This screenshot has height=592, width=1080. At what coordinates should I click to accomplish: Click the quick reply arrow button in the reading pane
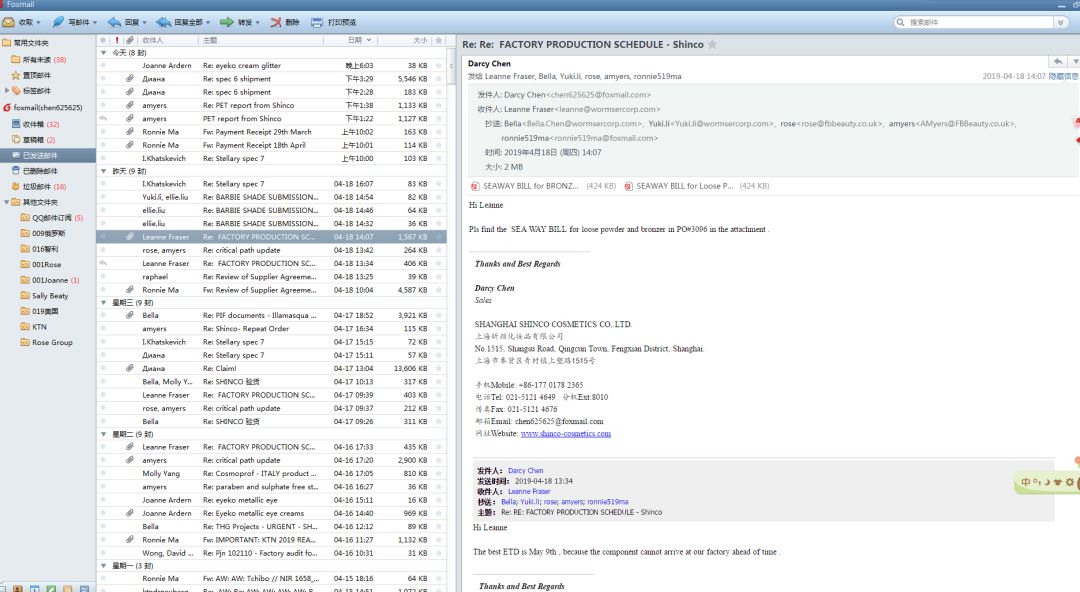[x=1057, y=61]
